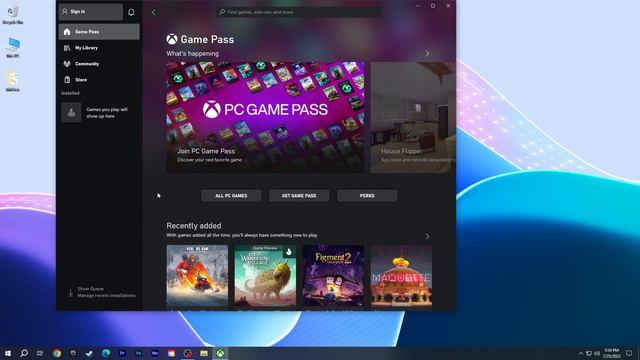
Task: Open Store in the sidebar
Action: tap(99, 80)
